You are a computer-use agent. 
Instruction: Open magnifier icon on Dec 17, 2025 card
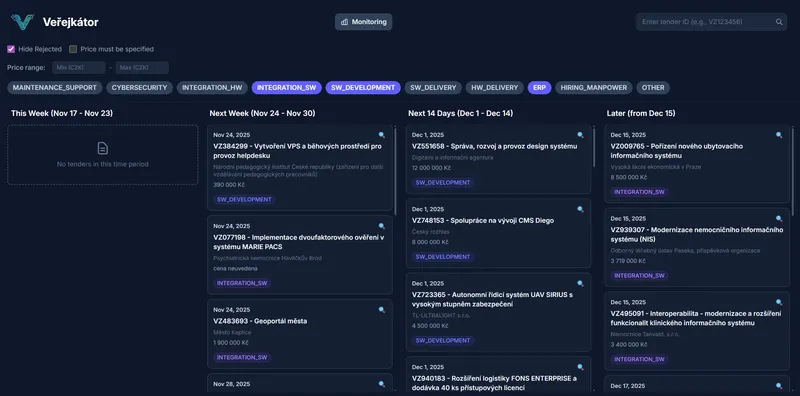779,386
